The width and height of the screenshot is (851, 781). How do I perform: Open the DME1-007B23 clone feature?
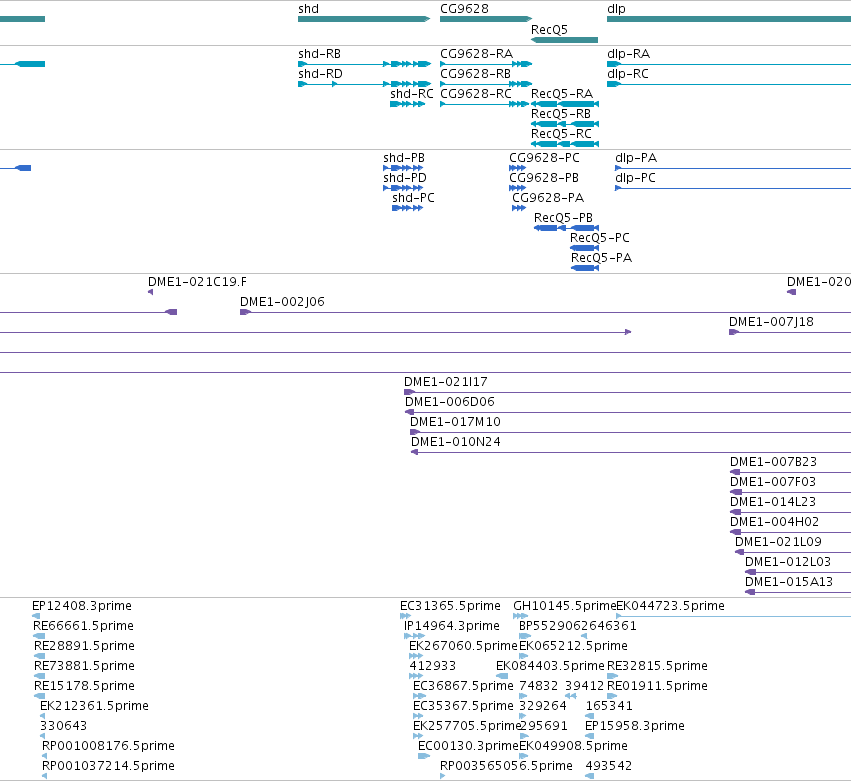tap(790, 472)
